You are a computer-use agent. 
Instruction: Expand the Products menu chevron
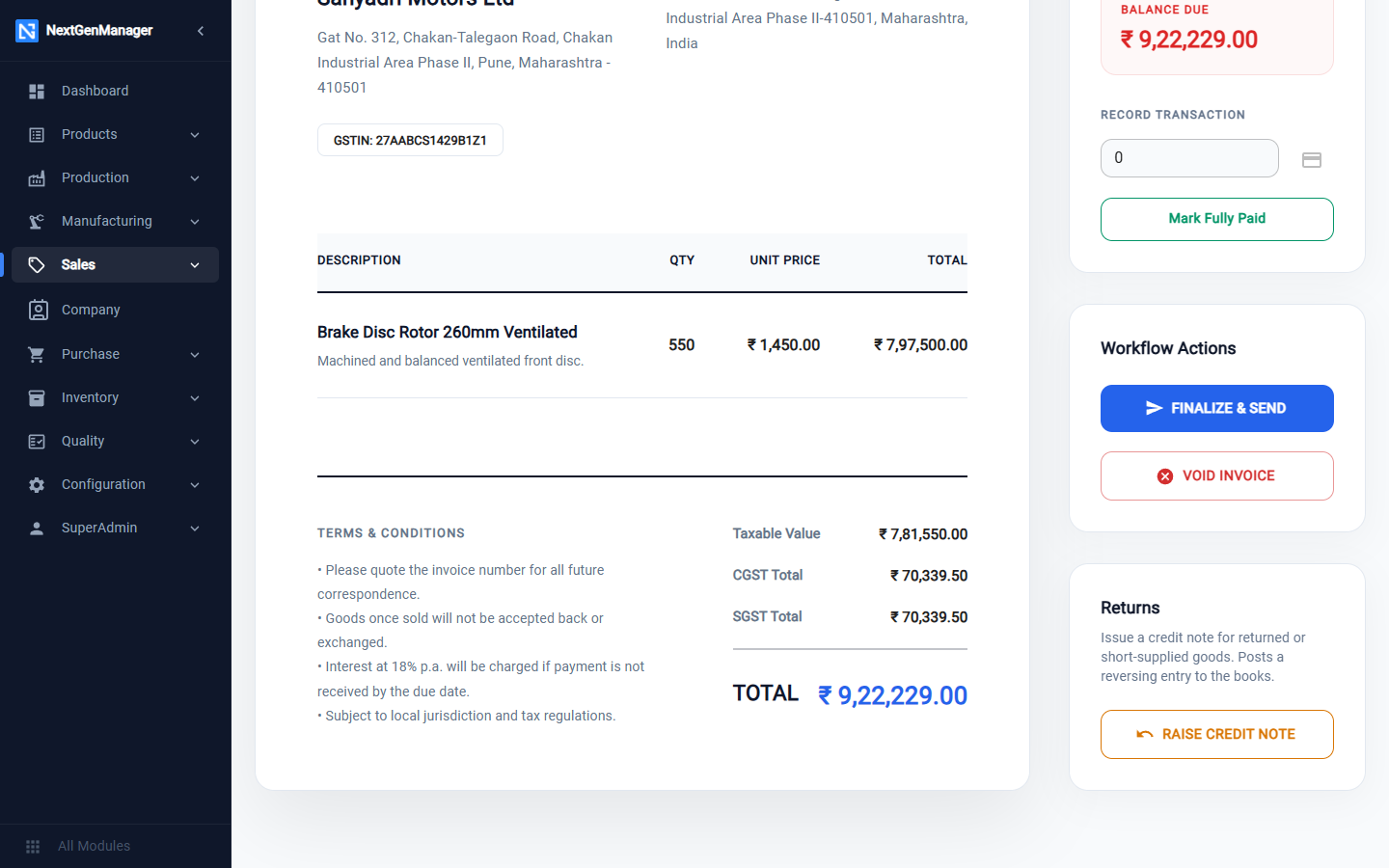[195, 134]
